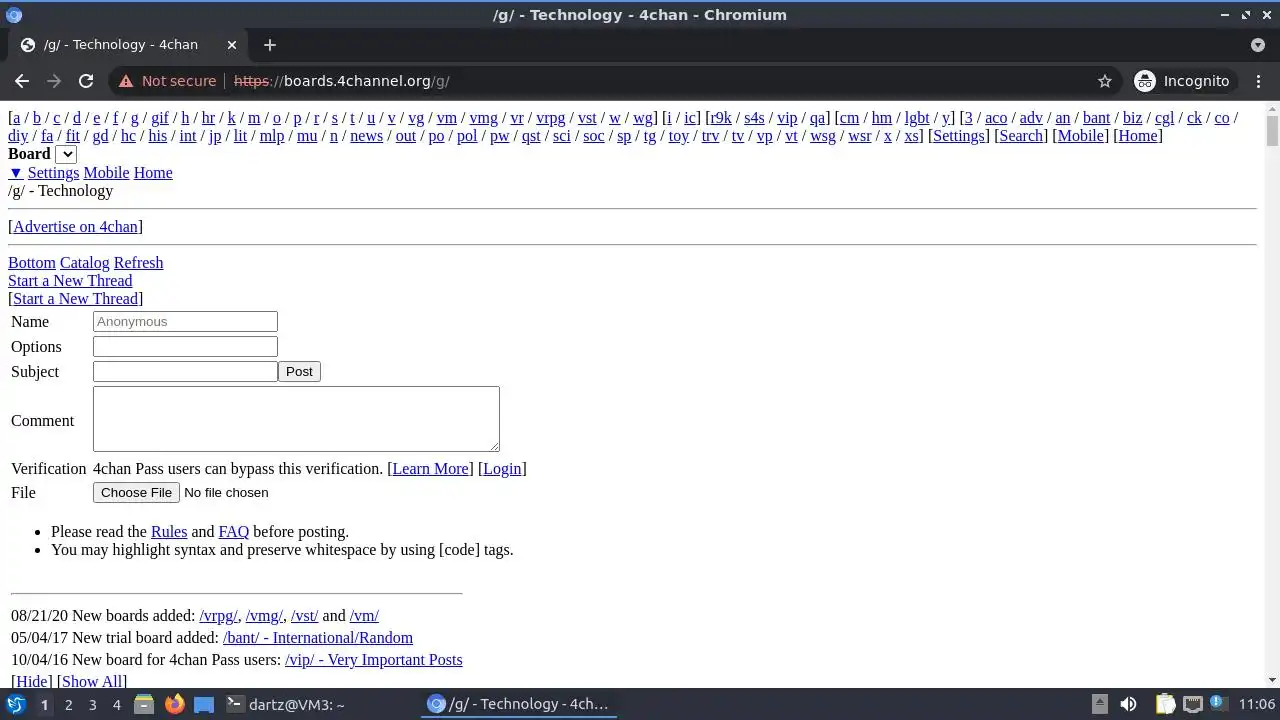Image resolution: width=1280 pixels, height=720 pixels.
Task: Open the bracketed Settings link in the board list
Action: 958,136
